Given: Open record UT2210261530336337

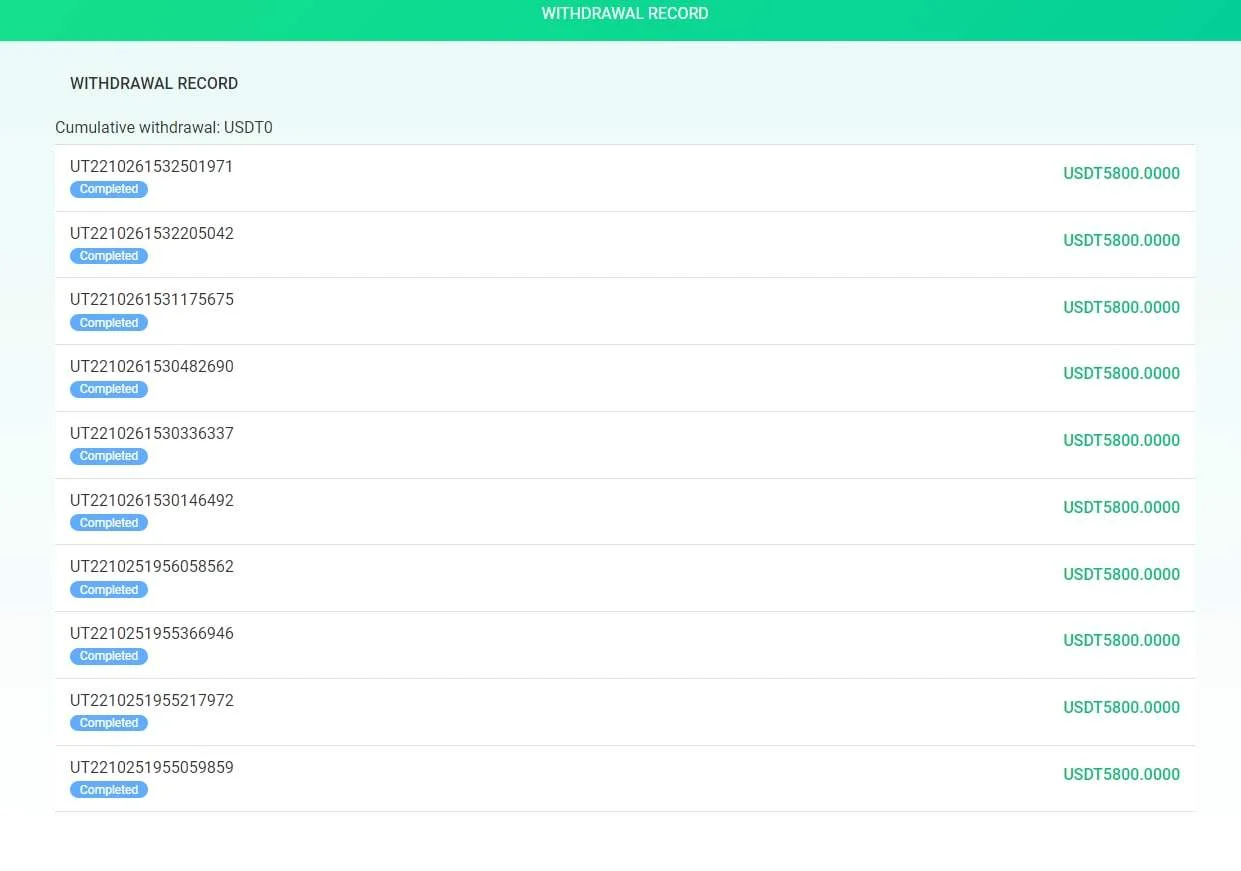Looking at the screenshot, I should (625, 445).
